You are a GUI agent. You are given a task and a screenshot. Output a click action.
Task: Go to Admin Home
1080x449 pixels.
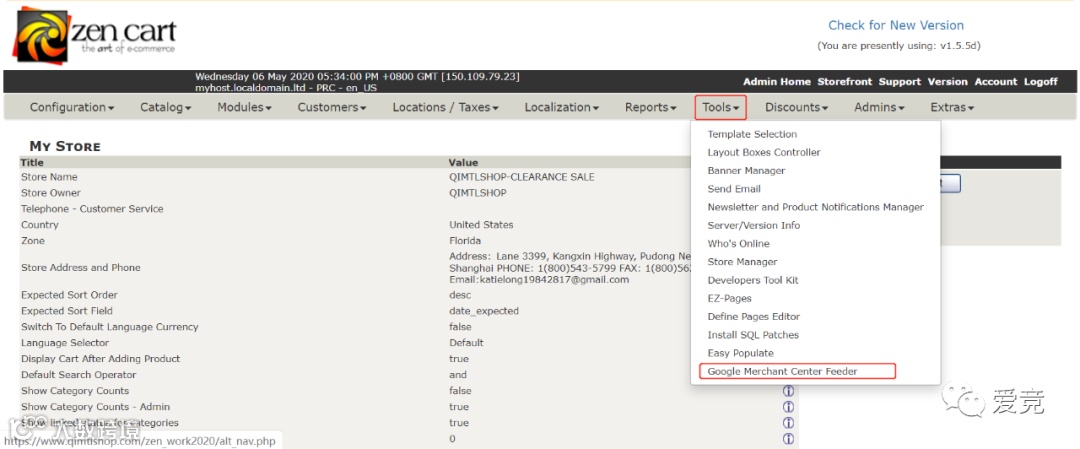tap(776, 81)
